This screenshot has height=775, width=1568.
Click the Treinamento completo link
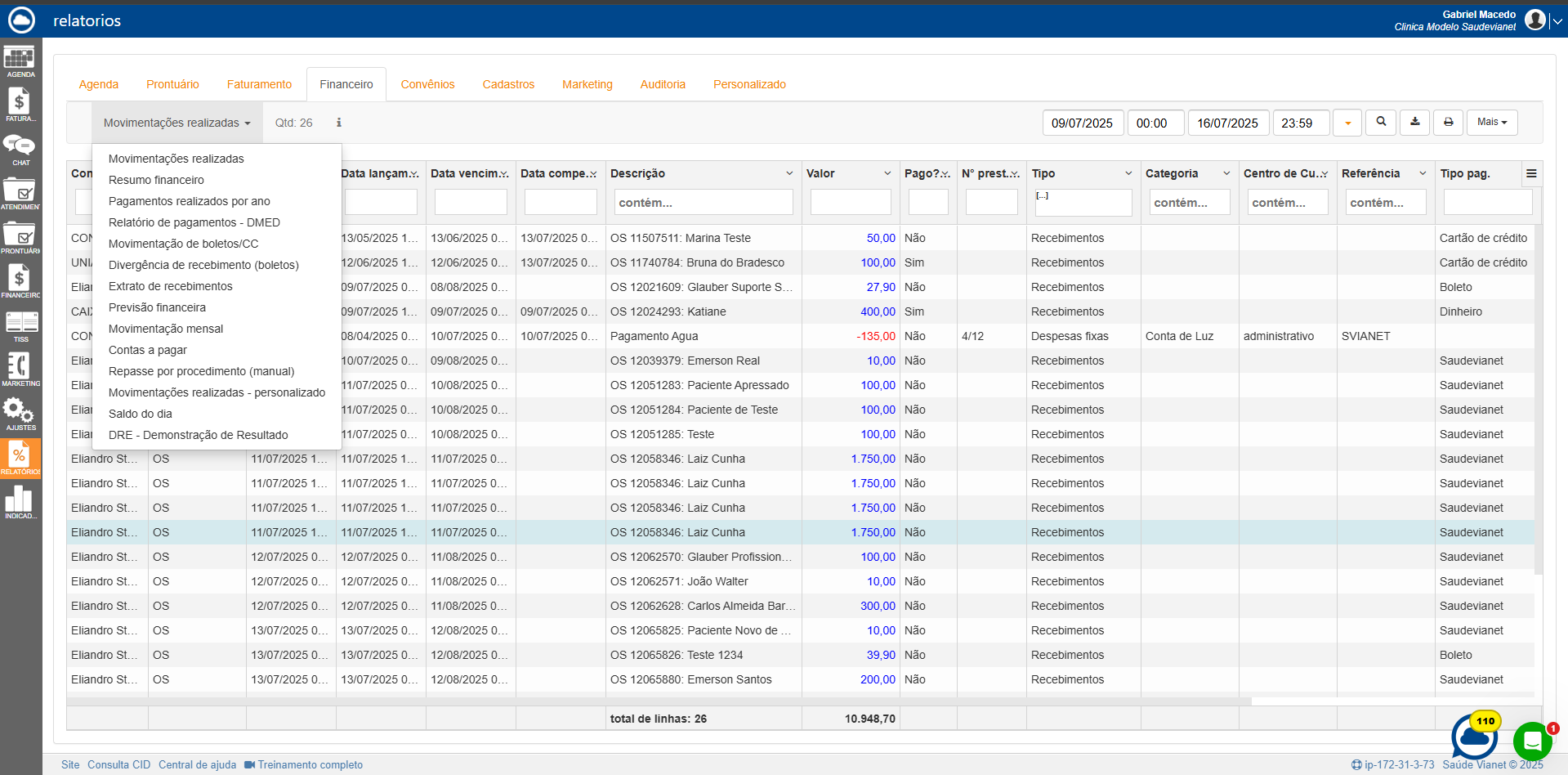point(310,764)
